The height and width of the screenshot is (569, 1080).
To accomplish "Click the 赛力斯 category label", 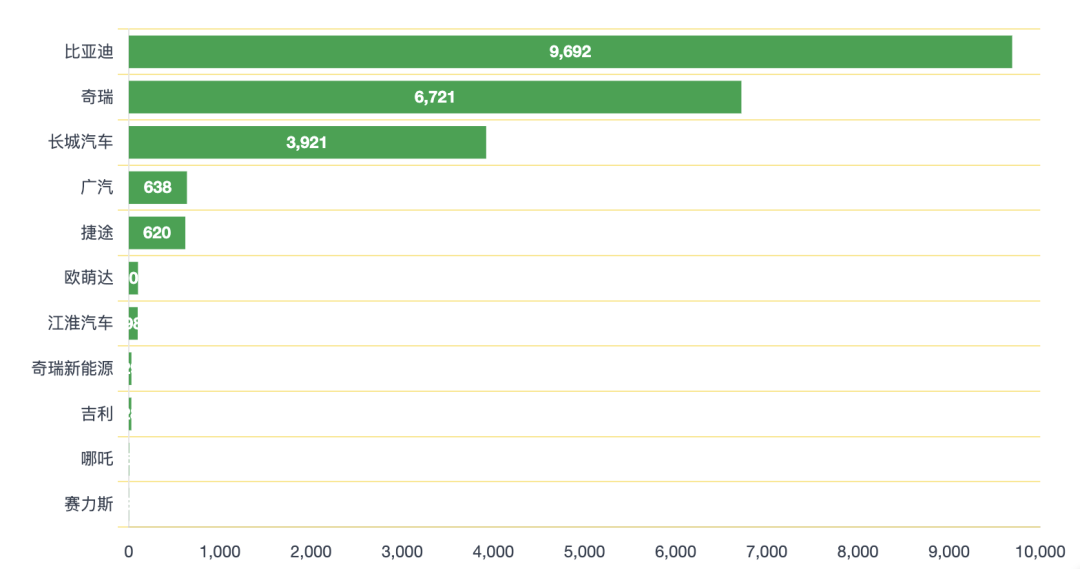I will coord(89,504).
